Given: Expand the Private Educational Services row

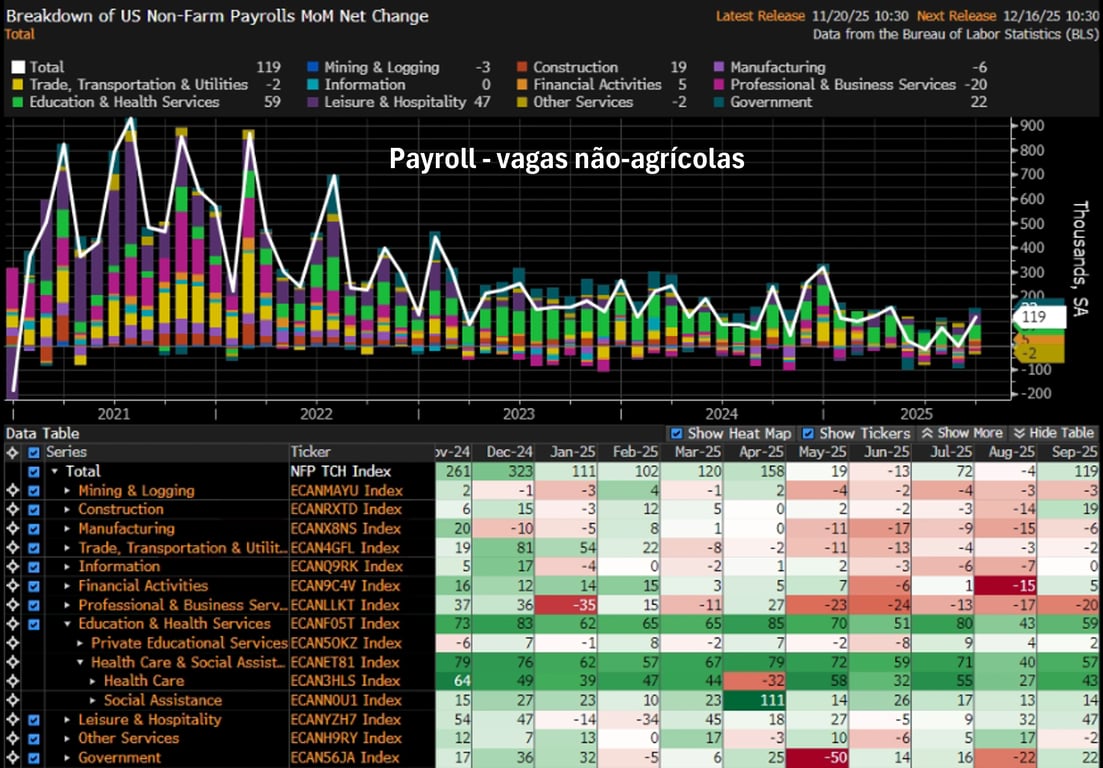Looking at the screenshot, I should [81, 643].
